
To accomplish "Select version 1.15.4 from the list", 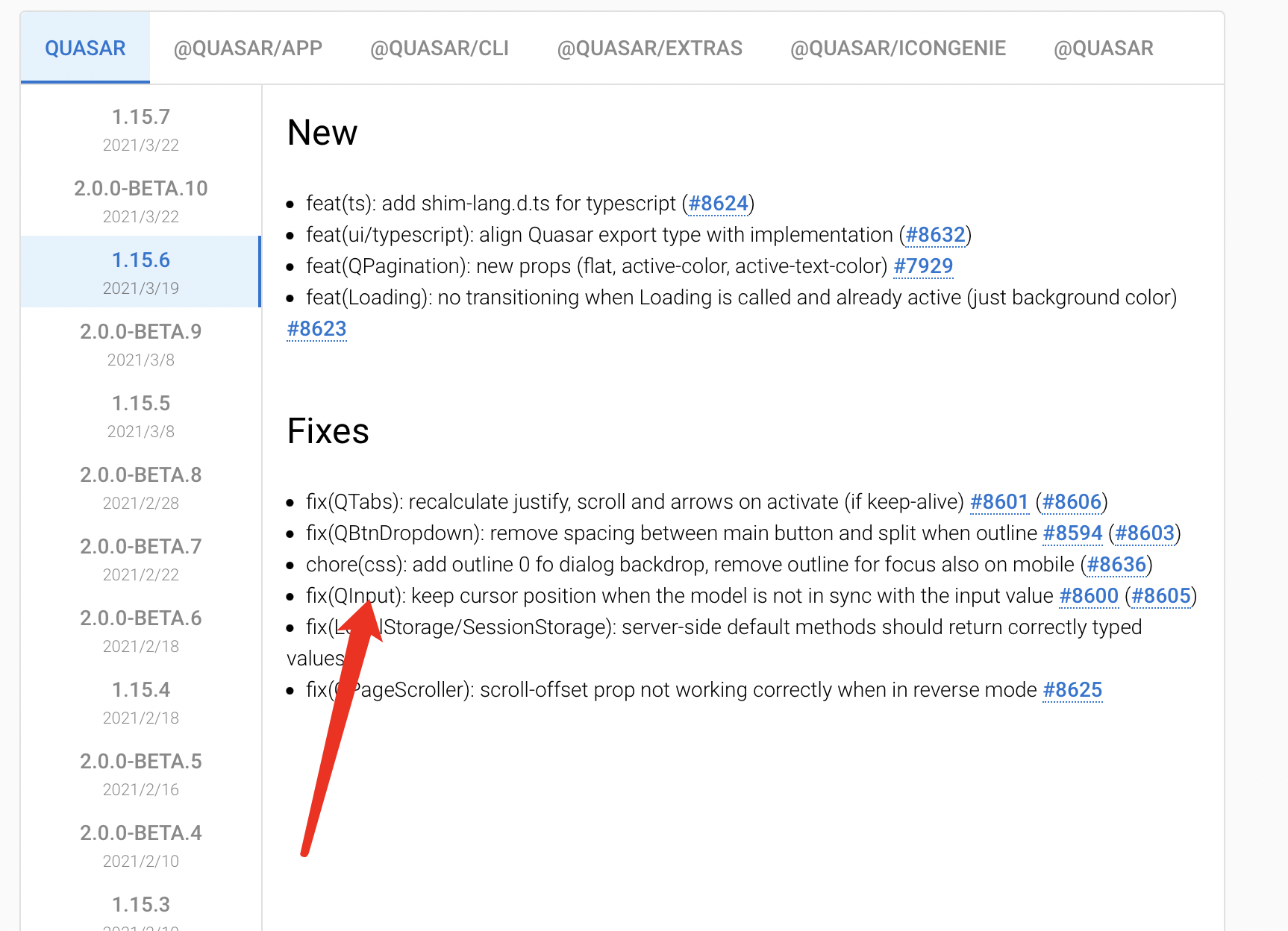I will coord(140,689).
